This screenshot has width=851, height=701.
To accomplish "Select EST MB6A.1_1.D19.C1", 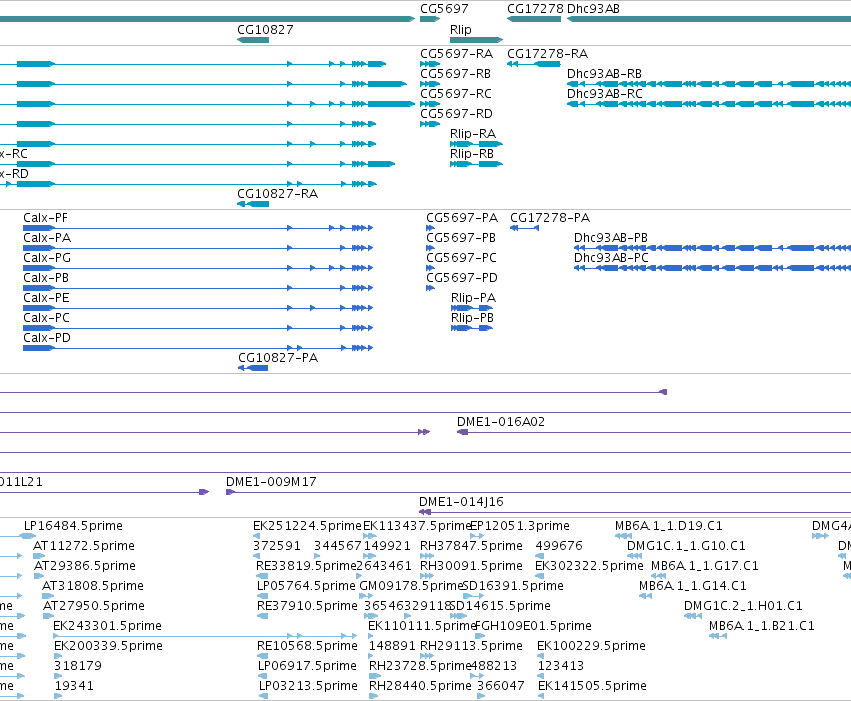I will [669, 526].
